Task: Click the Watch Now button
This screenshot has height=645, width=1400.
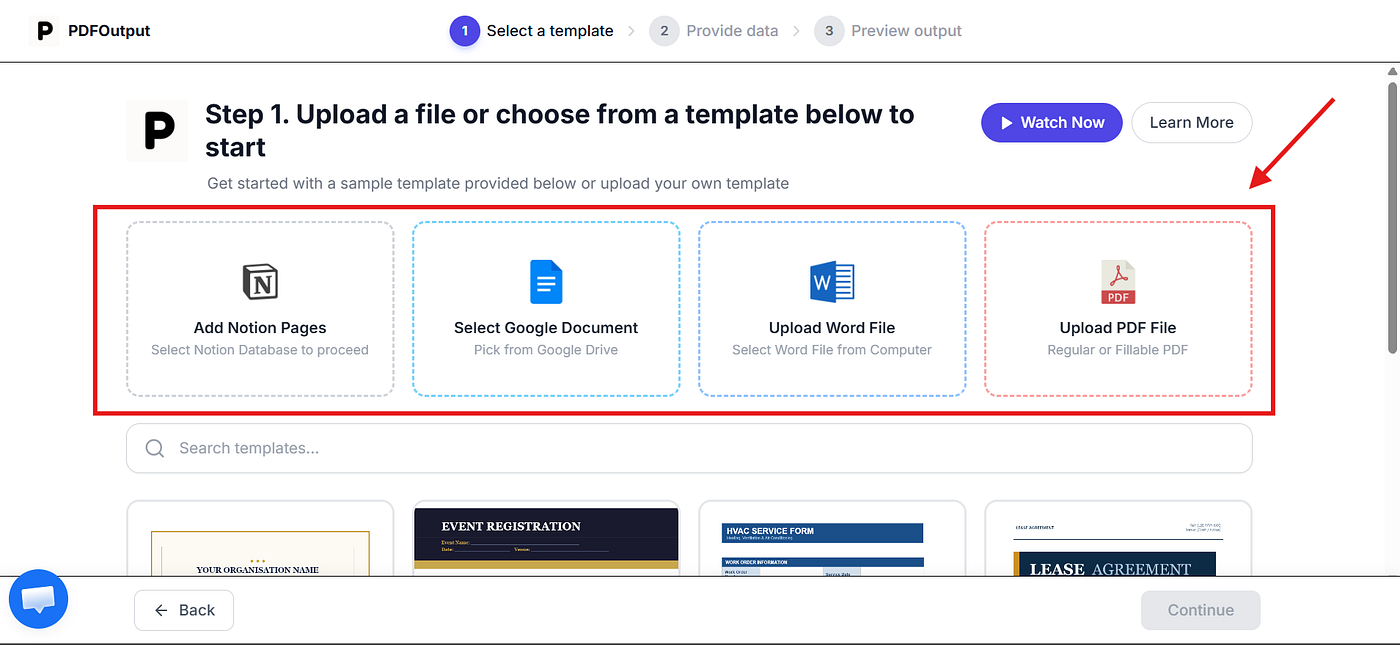Action: tap(1051, 122)
